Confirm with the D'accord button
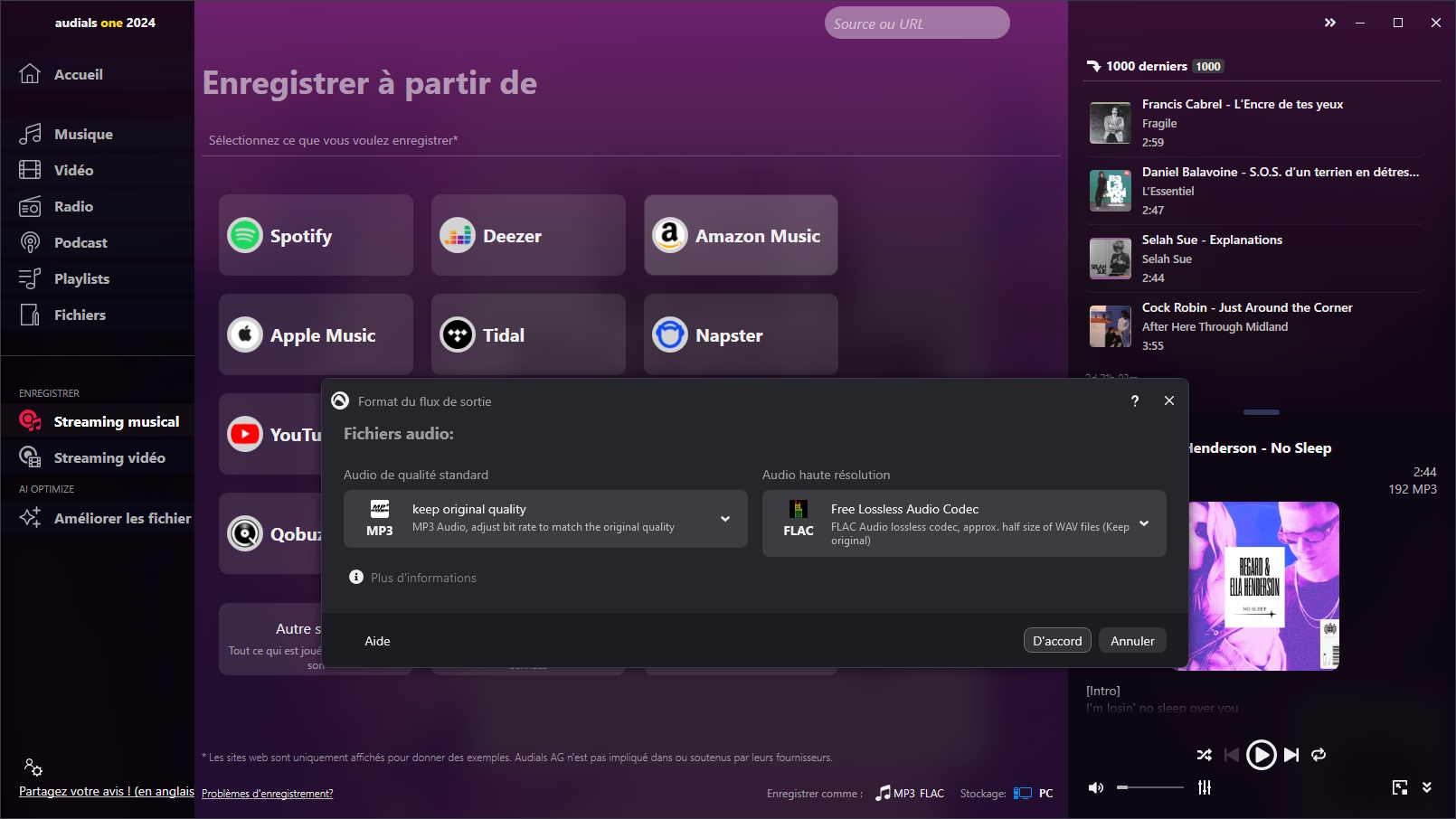The height and width of the screenshot is (819, 1456). (1057, 641)
